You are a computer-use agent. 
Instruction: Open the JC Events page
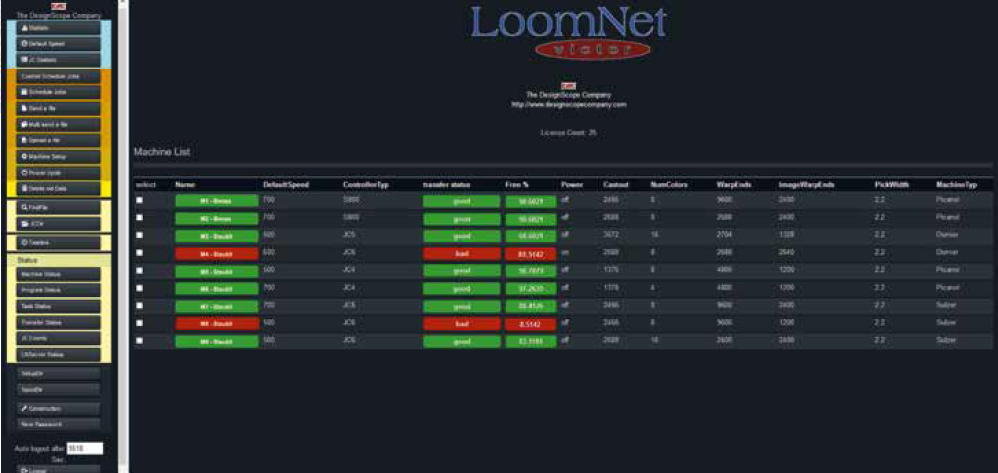point(59,339)
